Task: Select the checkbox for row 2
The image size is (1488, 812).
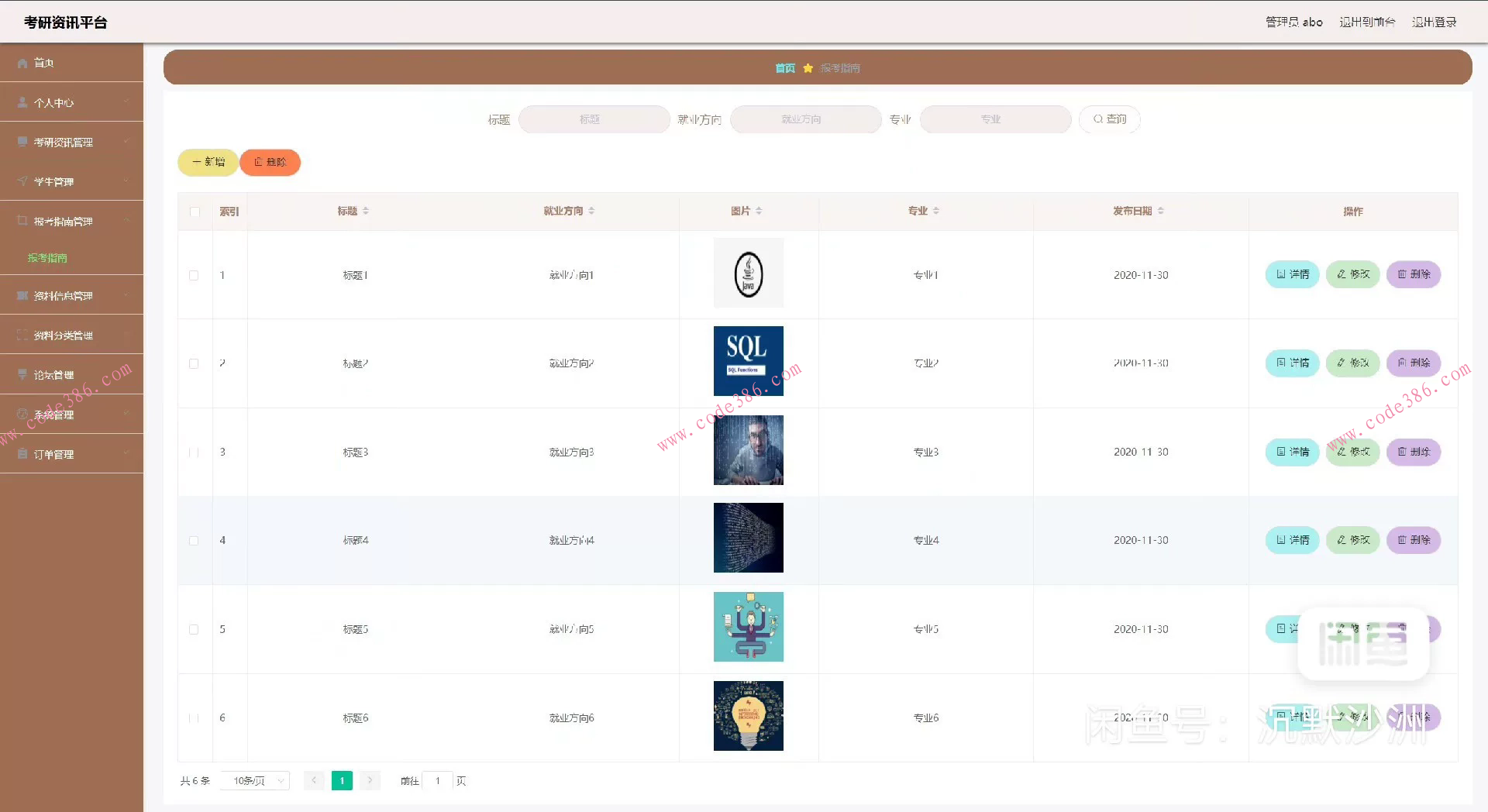Action: pos(194,363)
